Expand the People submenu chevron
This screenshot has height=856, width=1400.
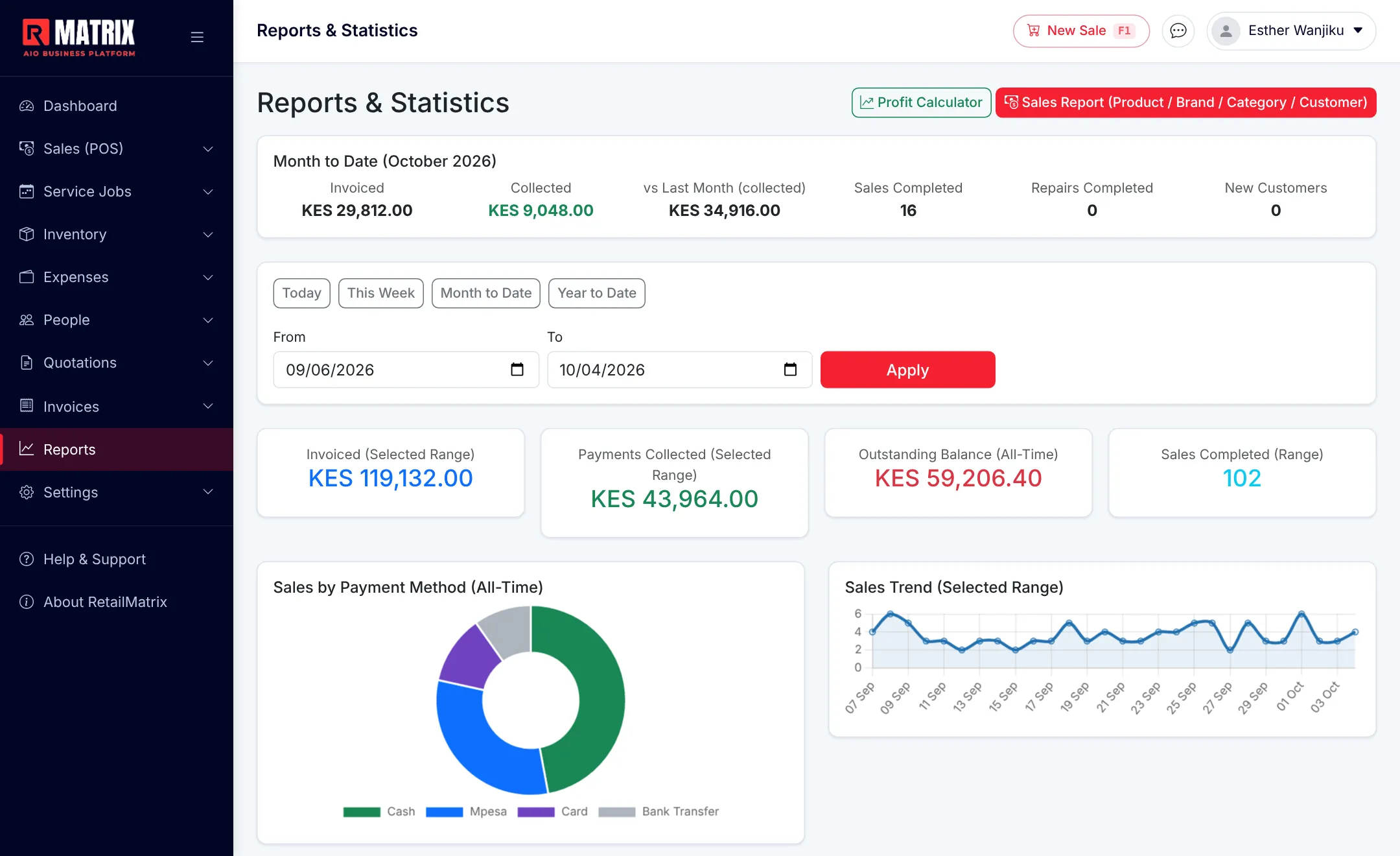coord(208,320)
